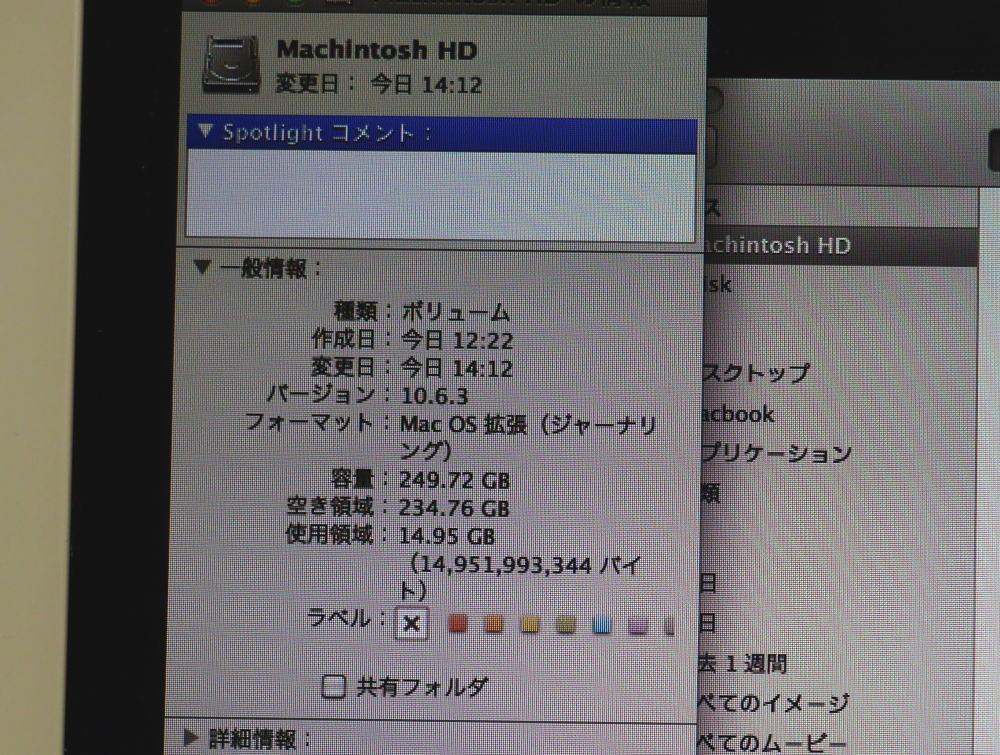Click the 作成日 value 今日 12:22

457,340
